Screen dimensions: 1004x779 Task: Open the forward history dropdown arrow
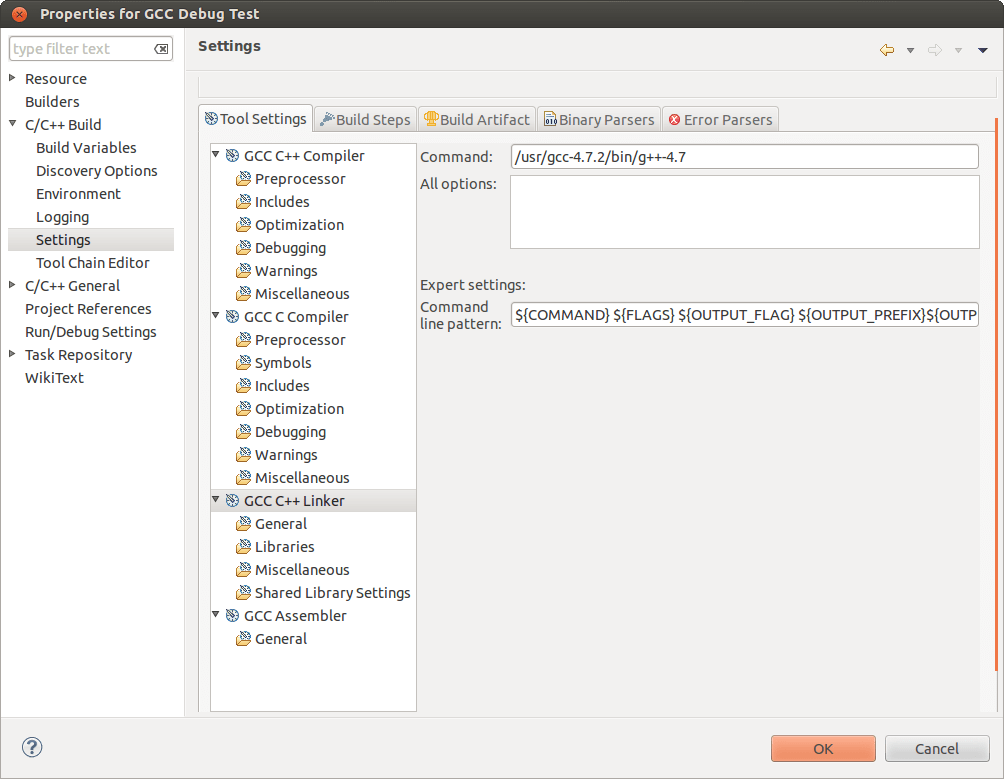click(x=959, y=51)
